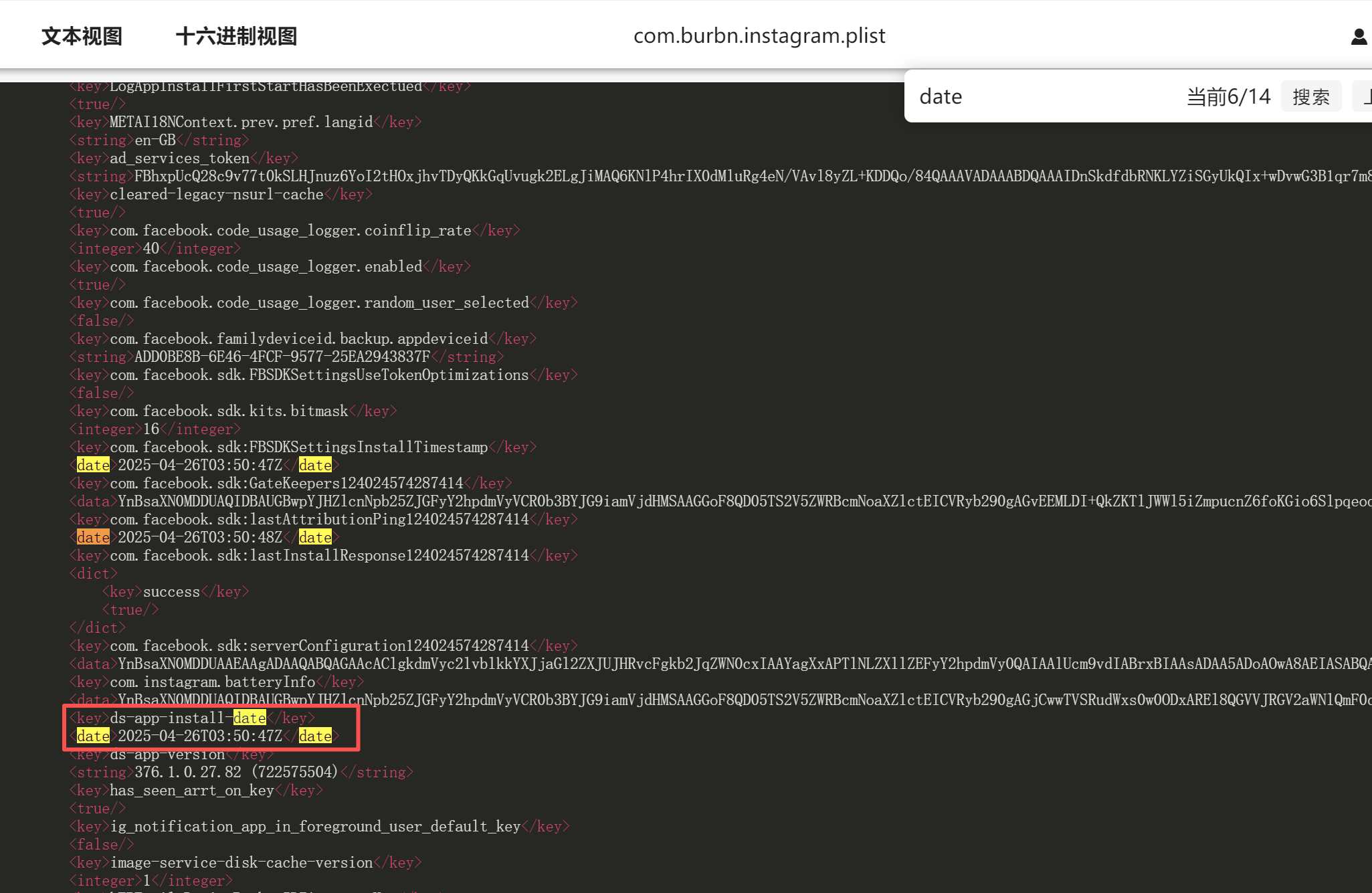Click the opening dict tag
The height and width of the screenshot is (893, 1372).
pyautogui.click(x=93, y=573)
